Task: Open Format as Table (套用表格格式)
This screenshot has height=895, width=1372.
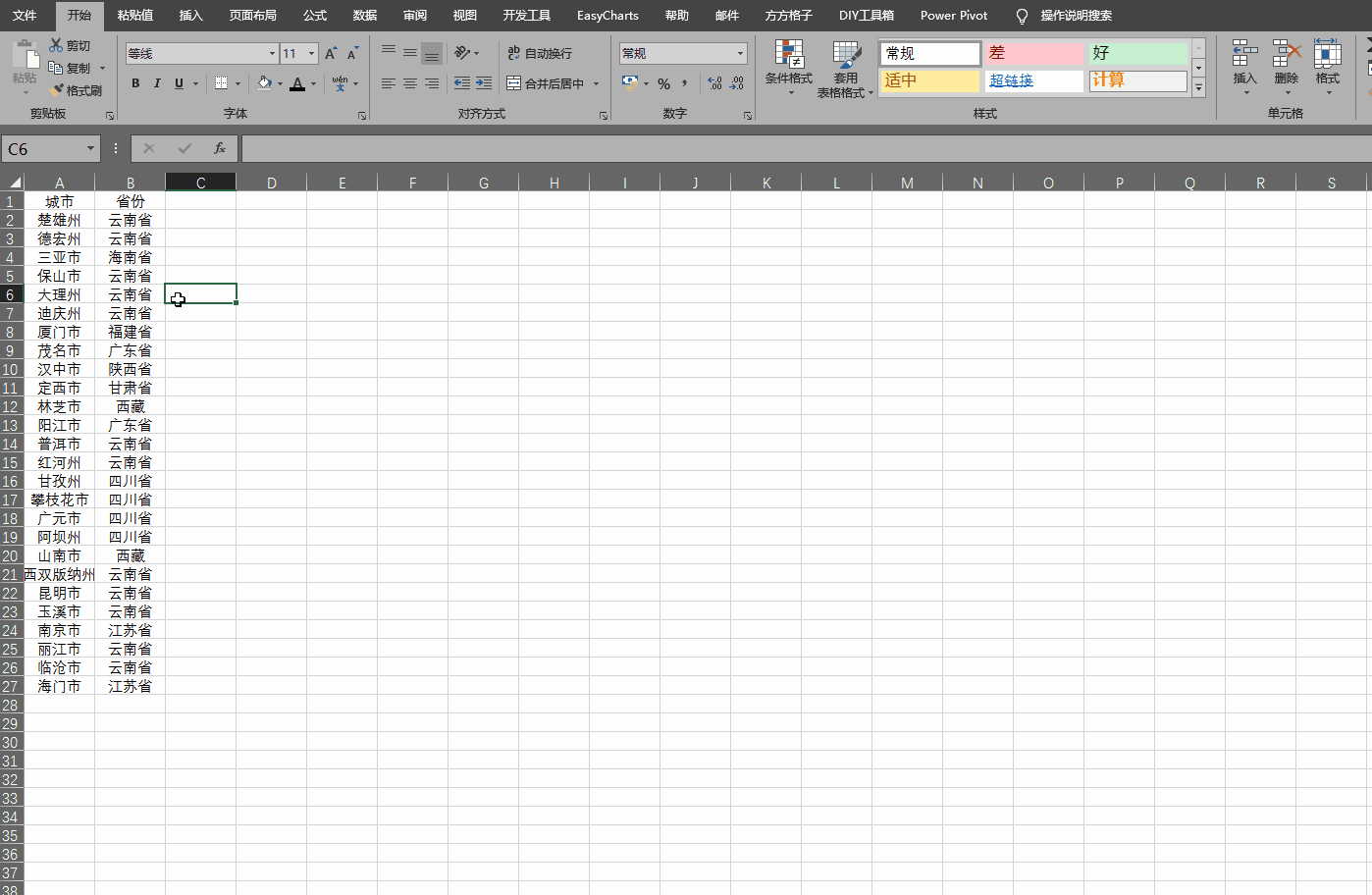Action: 845,70
